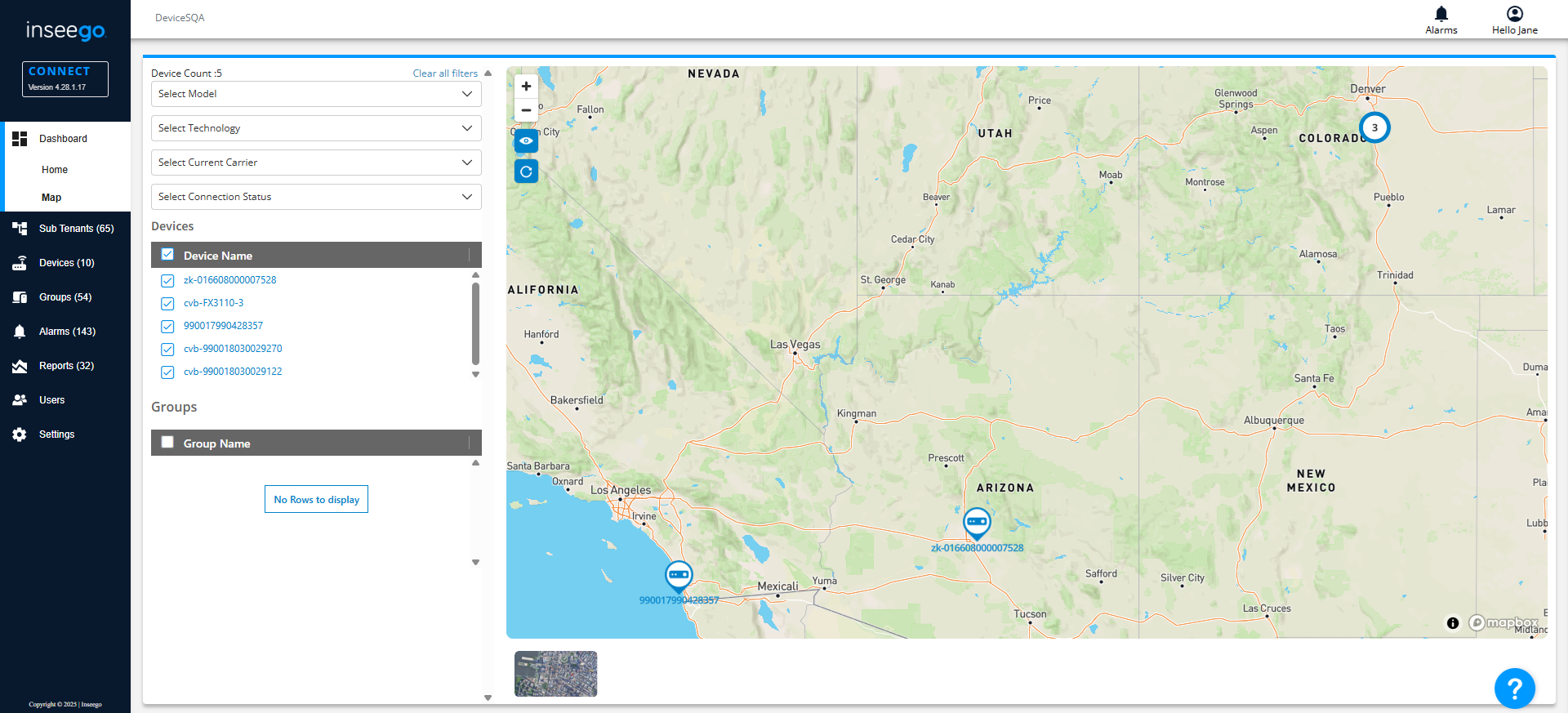Switch to satellite map thumbnail
Screen dimensions: 1568x713
tap(555, 674)
